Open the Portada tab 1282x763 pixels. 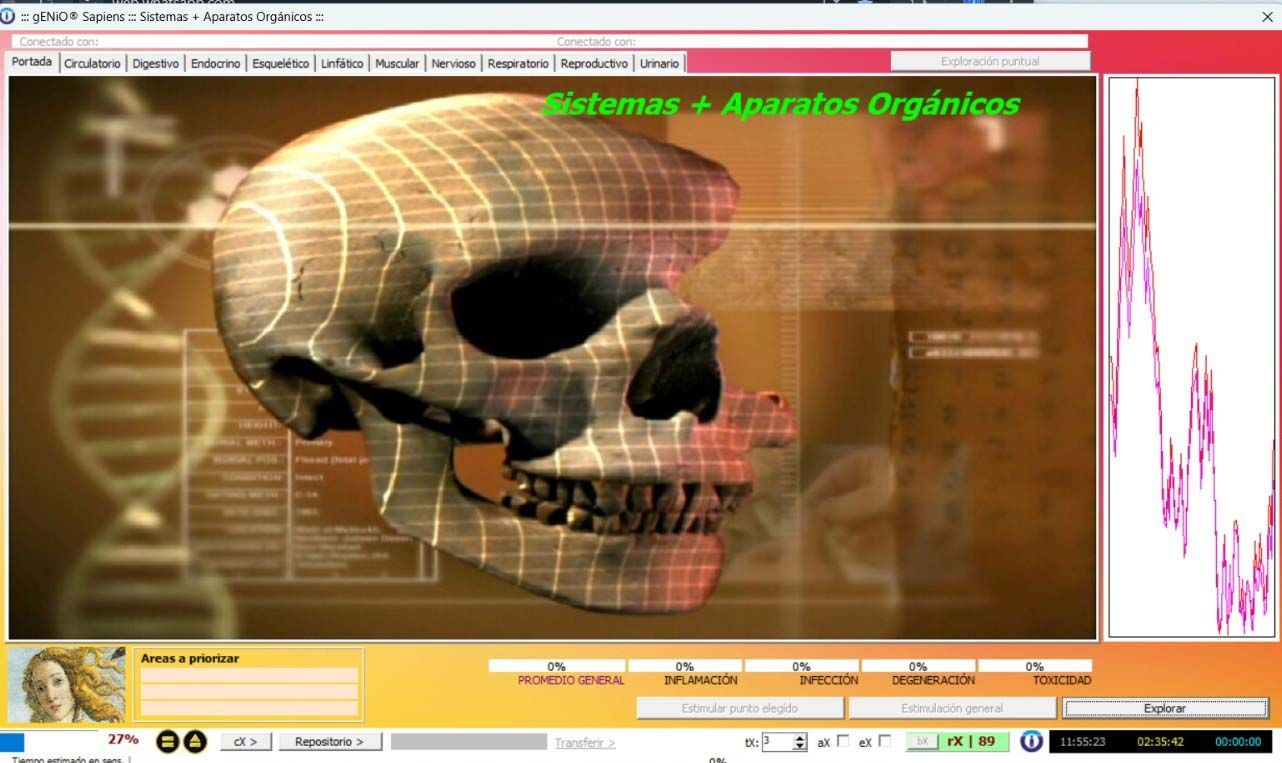point(32,62)
